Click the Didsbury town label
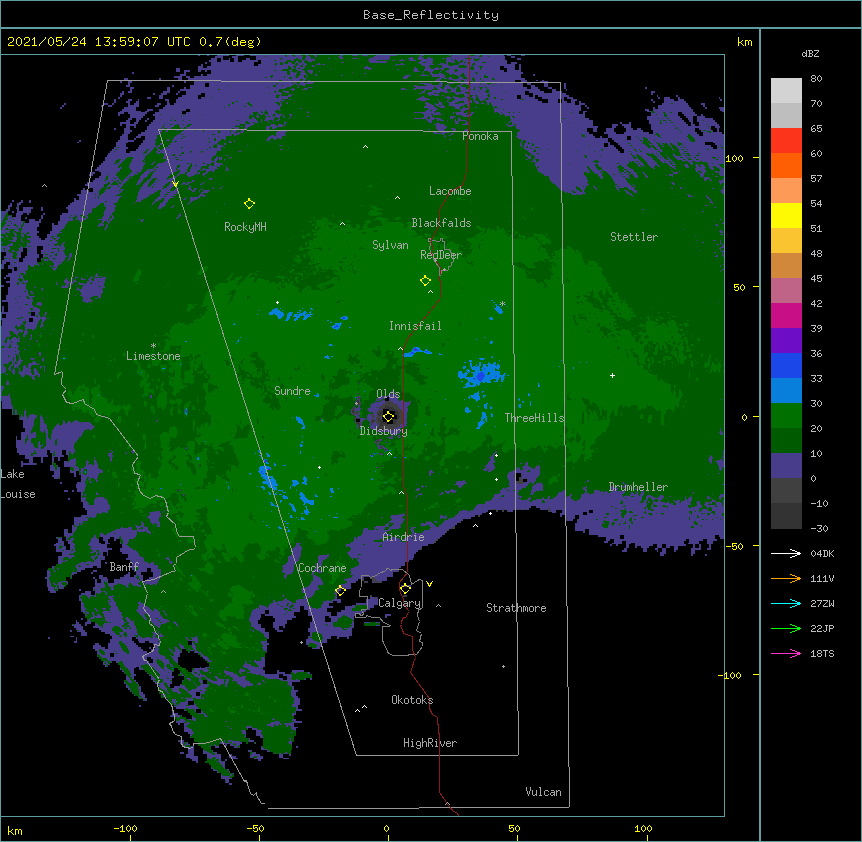This screenshot has height=842, width=862. point(384,431)
